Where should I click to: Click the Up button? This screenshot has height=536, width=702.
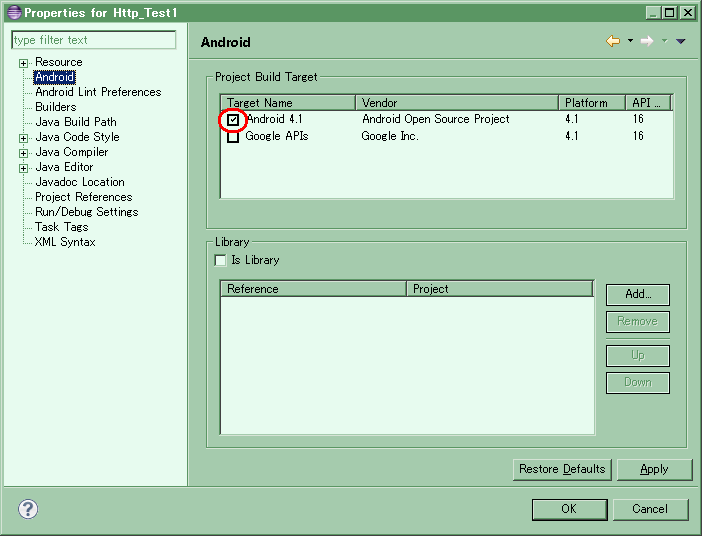(x=638, y=356)
